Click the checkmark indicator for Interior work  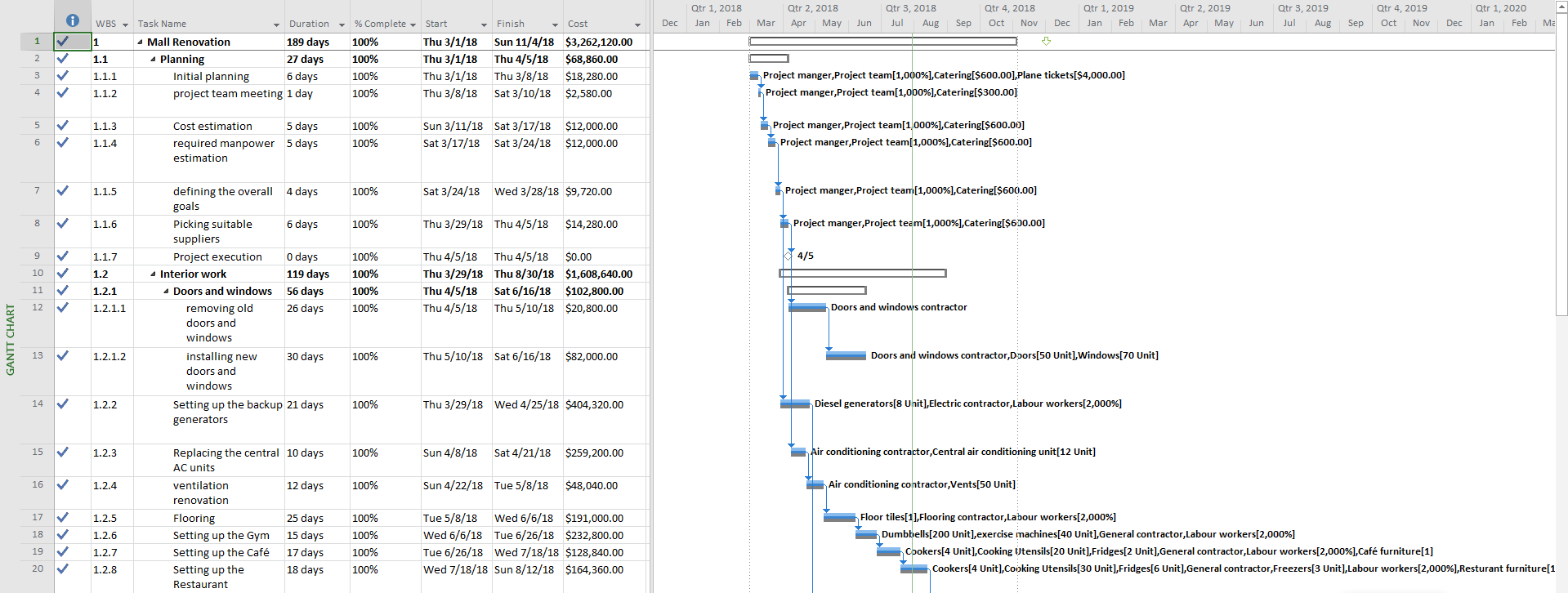point(62,274)
